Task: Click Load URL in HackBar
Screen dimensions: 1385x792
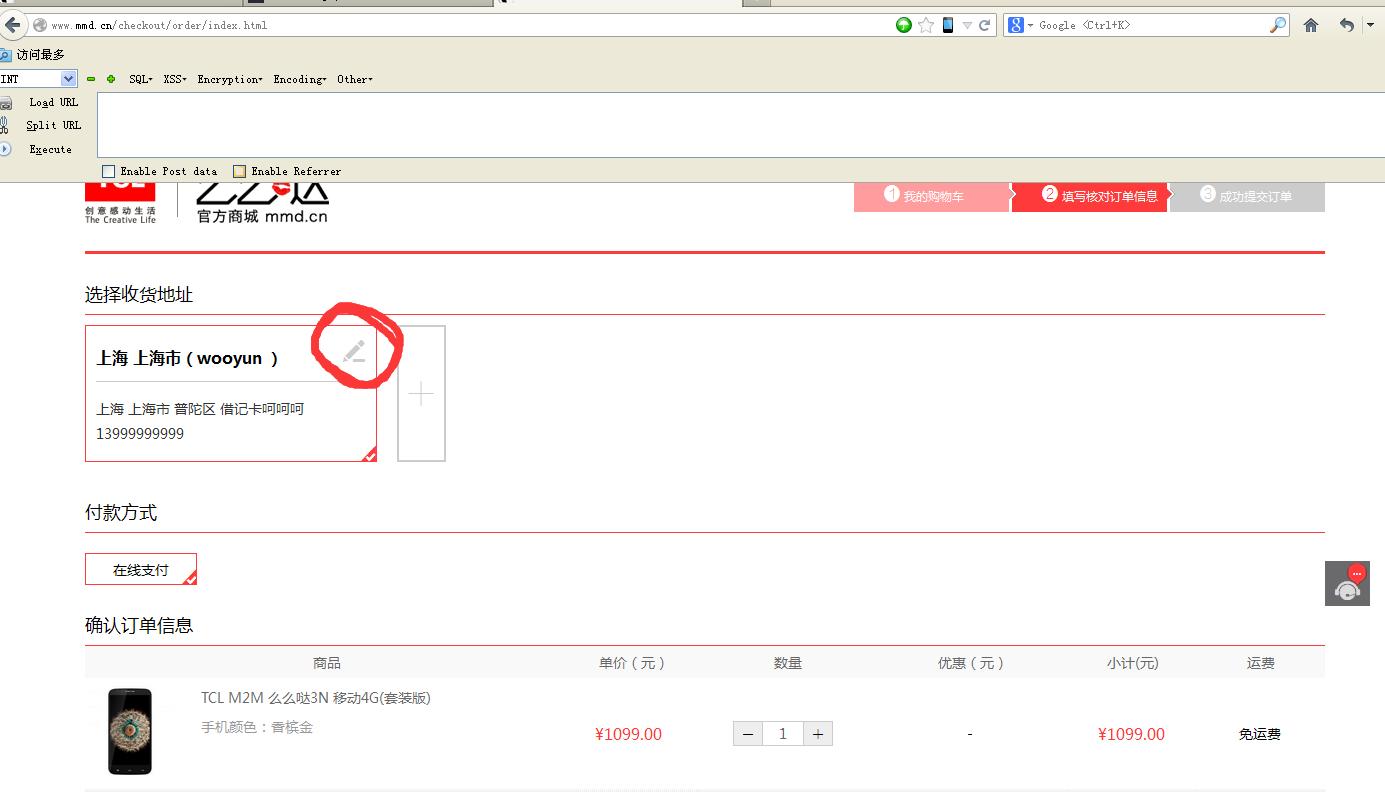Action: click(54, 102)
